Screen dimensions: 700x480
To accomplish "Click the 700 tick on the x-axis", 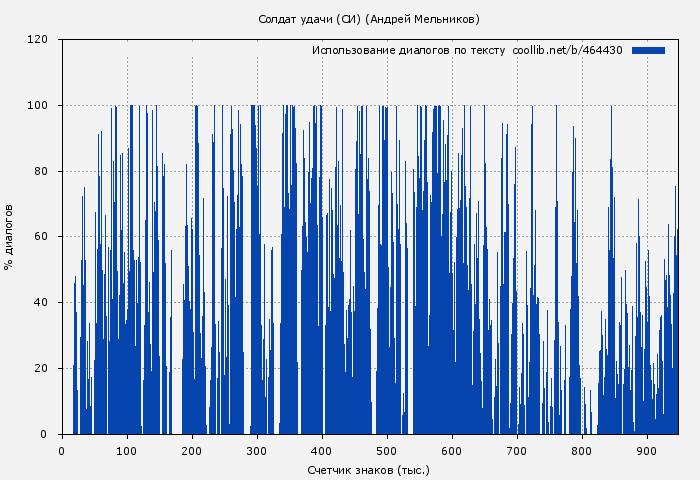I will pyautogui.click(x=517, y=450).
